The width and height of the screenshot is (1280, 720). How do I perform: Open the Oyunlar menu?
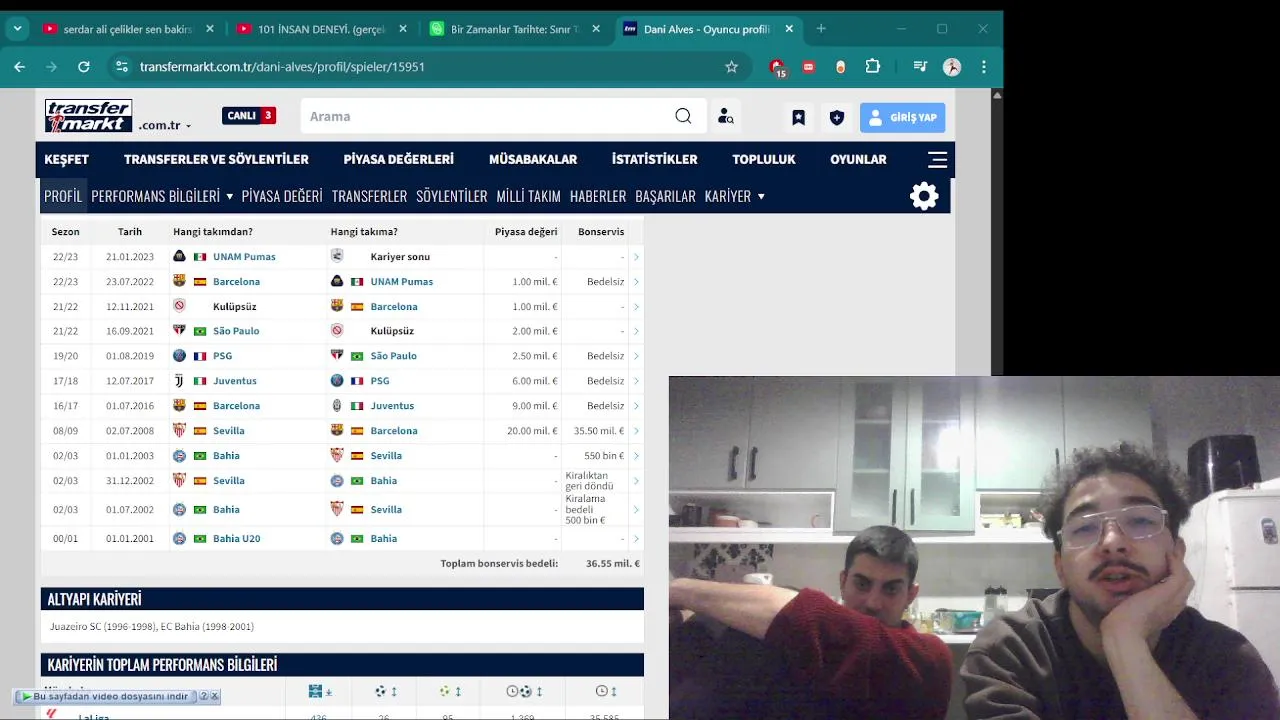click(858, 159)
